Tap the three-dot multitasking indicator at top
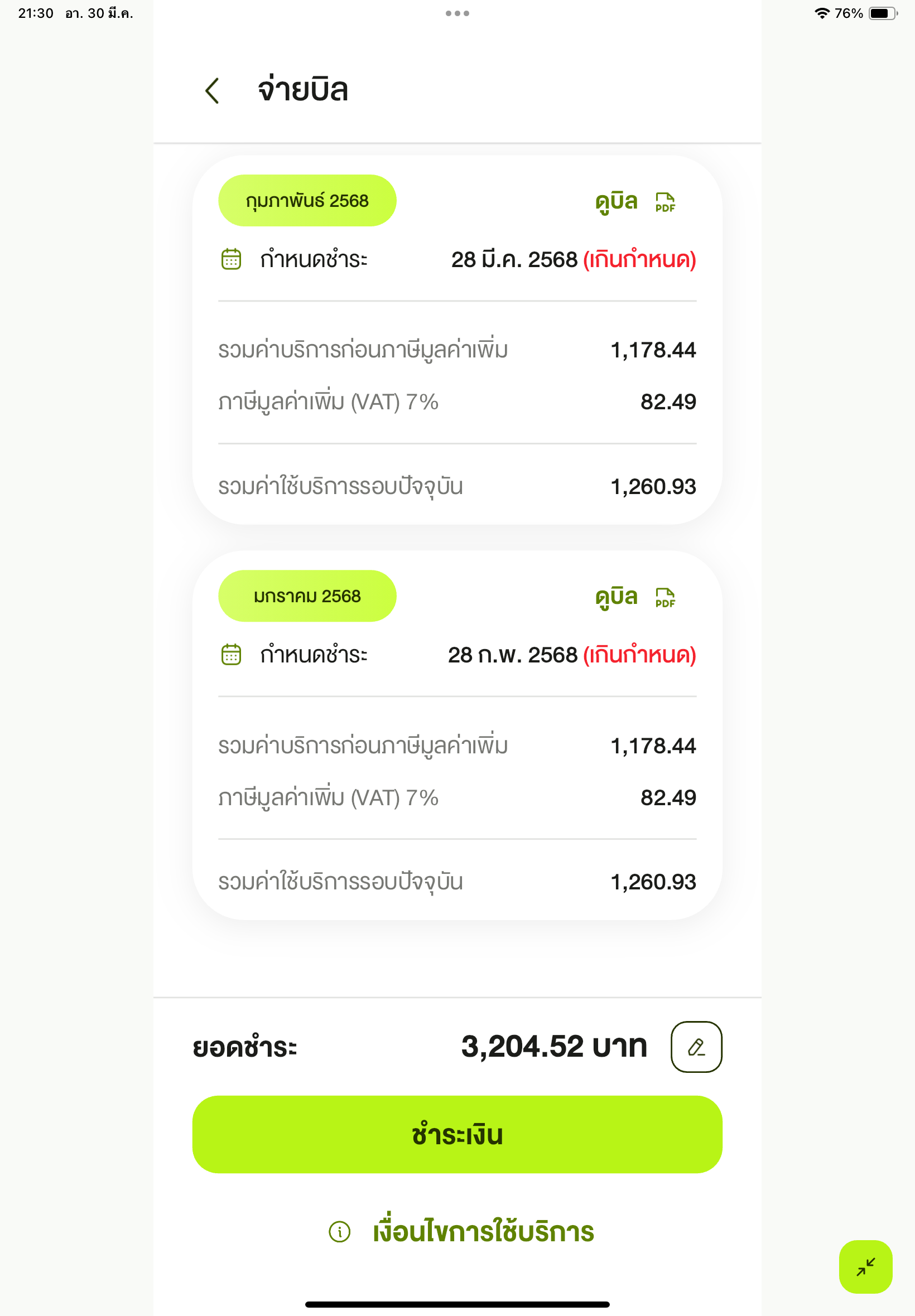The width and height of the screenshot is (915, 1316). pyautogui.click(x=457, y=13)
